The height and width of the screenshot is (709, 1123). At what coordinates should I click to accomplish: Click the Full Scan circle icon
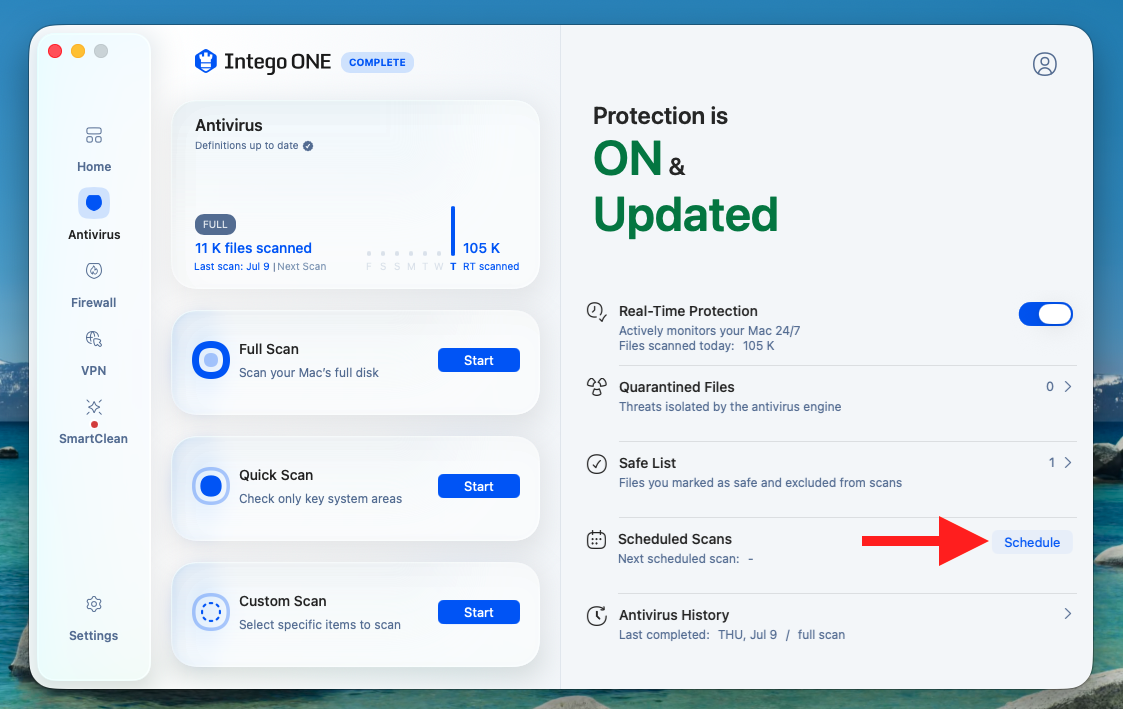click(211, 360)
